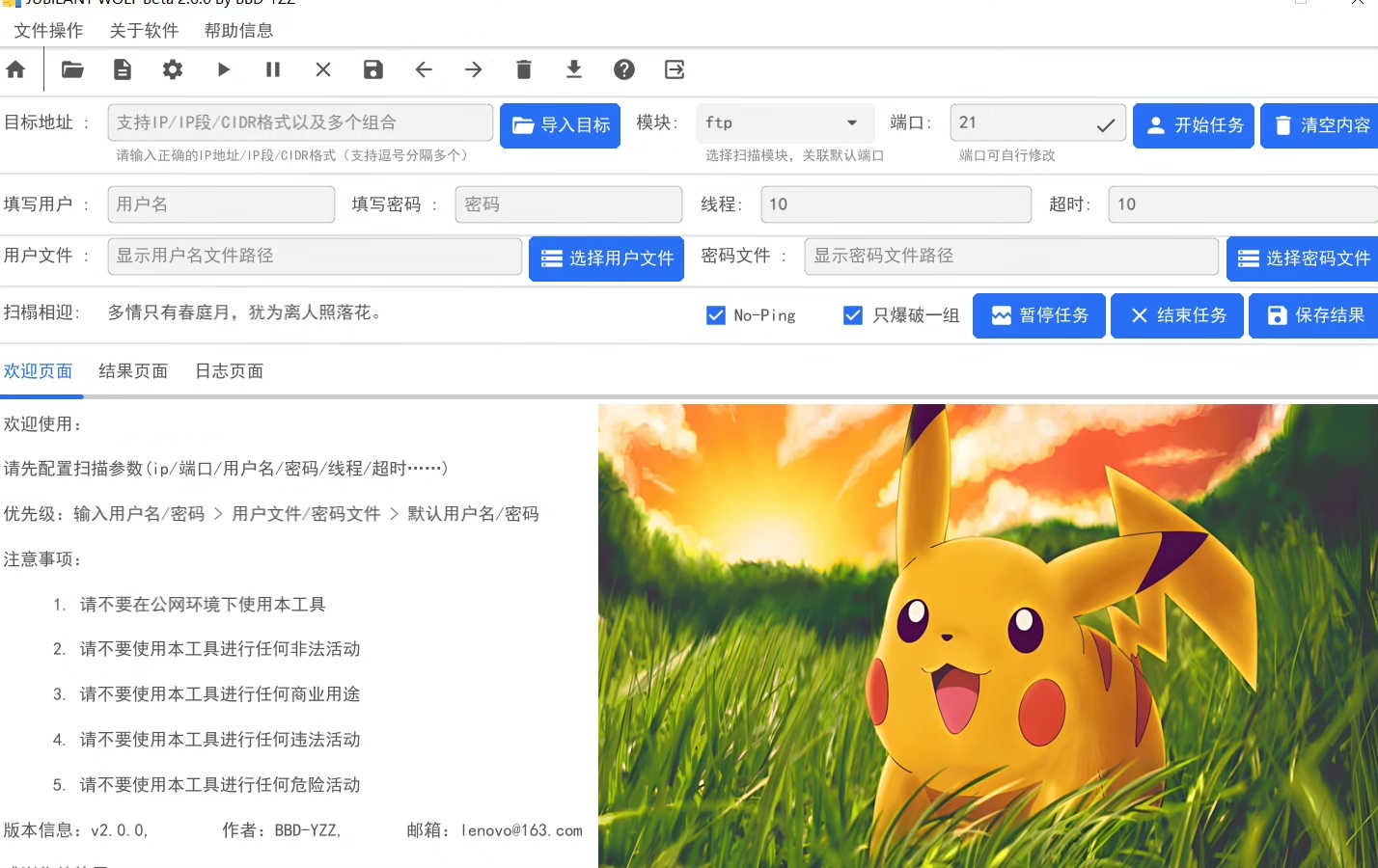
Task: Start scan with the play icon
Action: coord(223,69)
